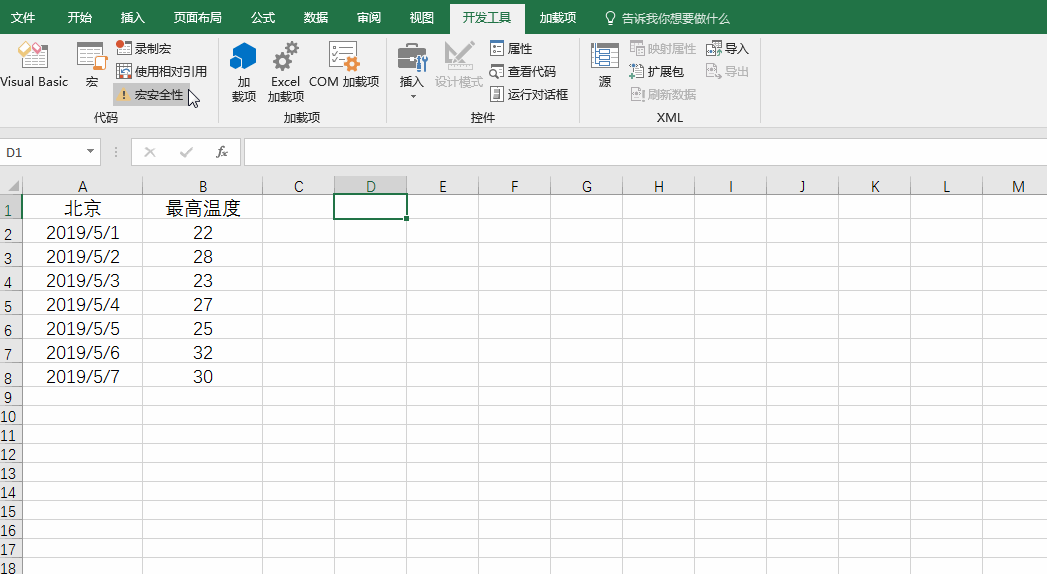Viewport: 1047px width, 574px height.
Task: Select temperature cell showing 28
Action: pos(202,256)
